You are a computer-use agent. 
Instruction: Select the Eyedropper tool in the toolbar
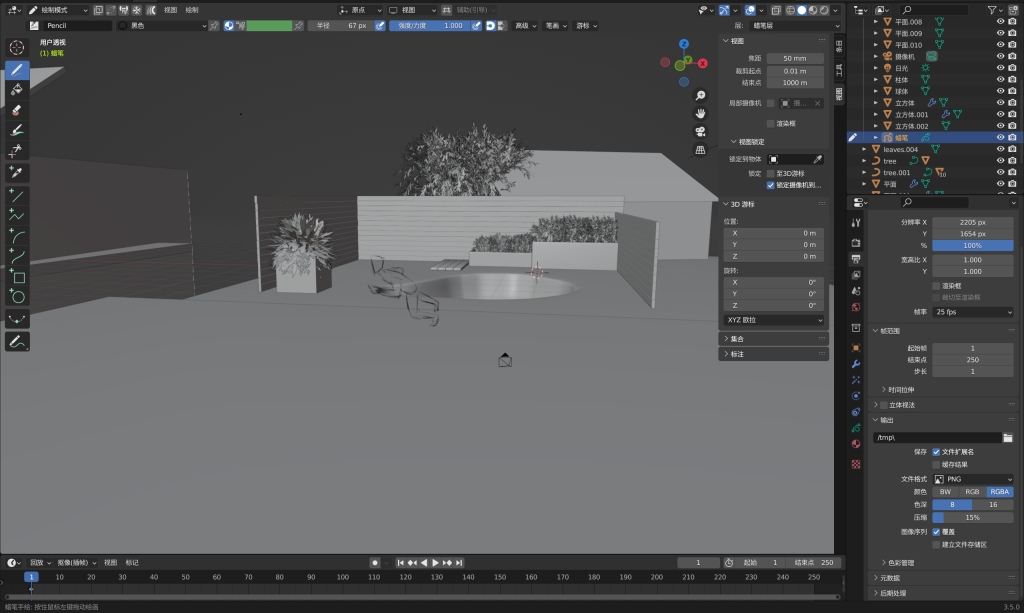17,172
